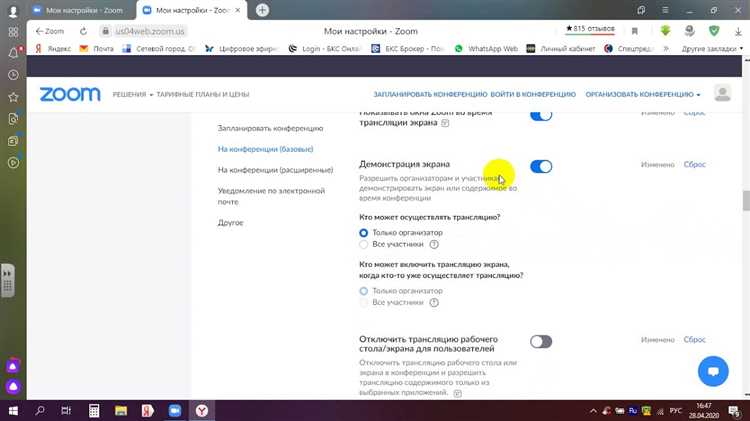The height and width of the screenshot is (421, 750).
Task: Open Windows Start menu
Action: click(13, 410)
